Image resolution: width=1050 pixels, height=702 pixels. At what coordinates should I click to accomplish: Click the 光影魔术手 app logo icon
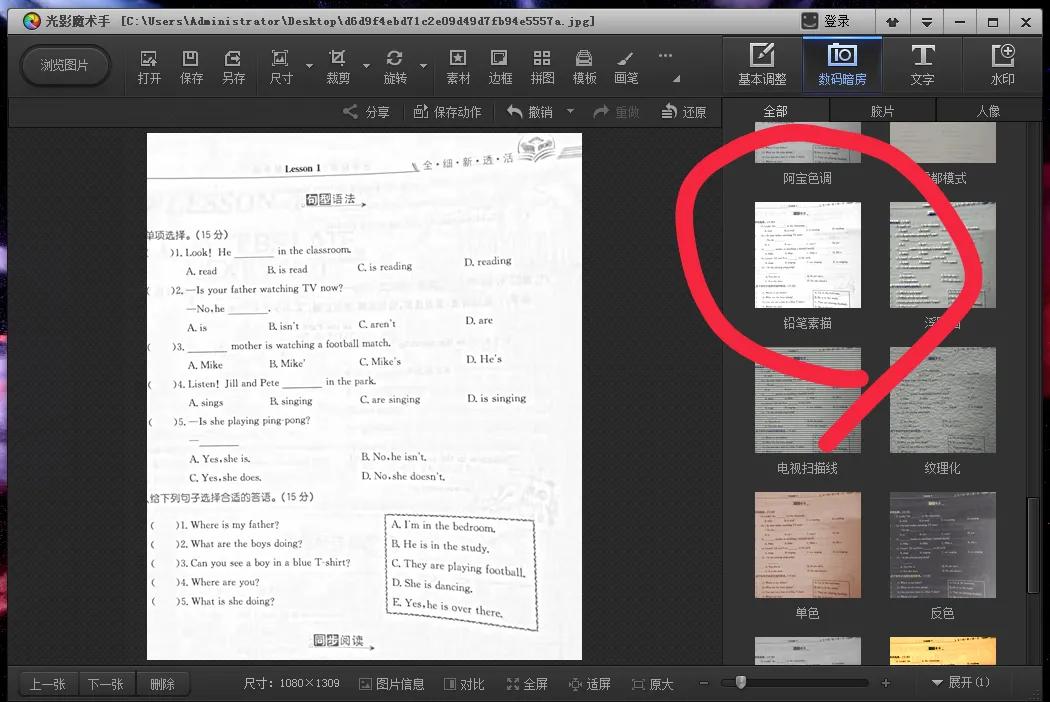(x=31, y=21)
